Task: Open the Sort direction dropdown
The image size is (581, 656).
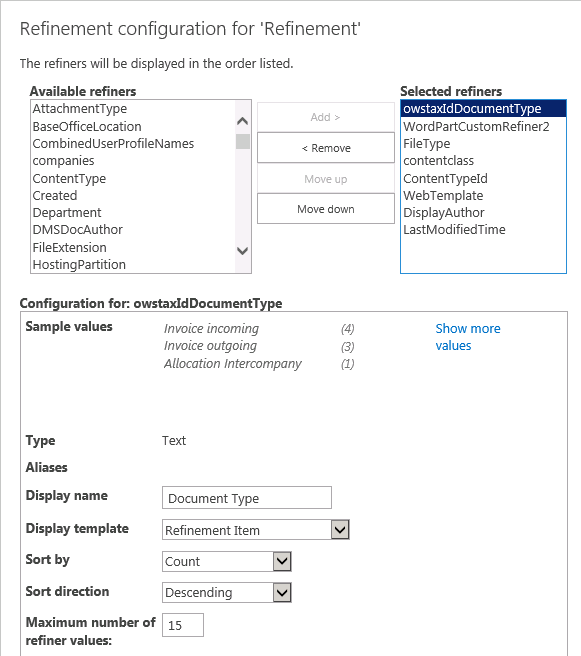Action: click(x=227, y=592)
